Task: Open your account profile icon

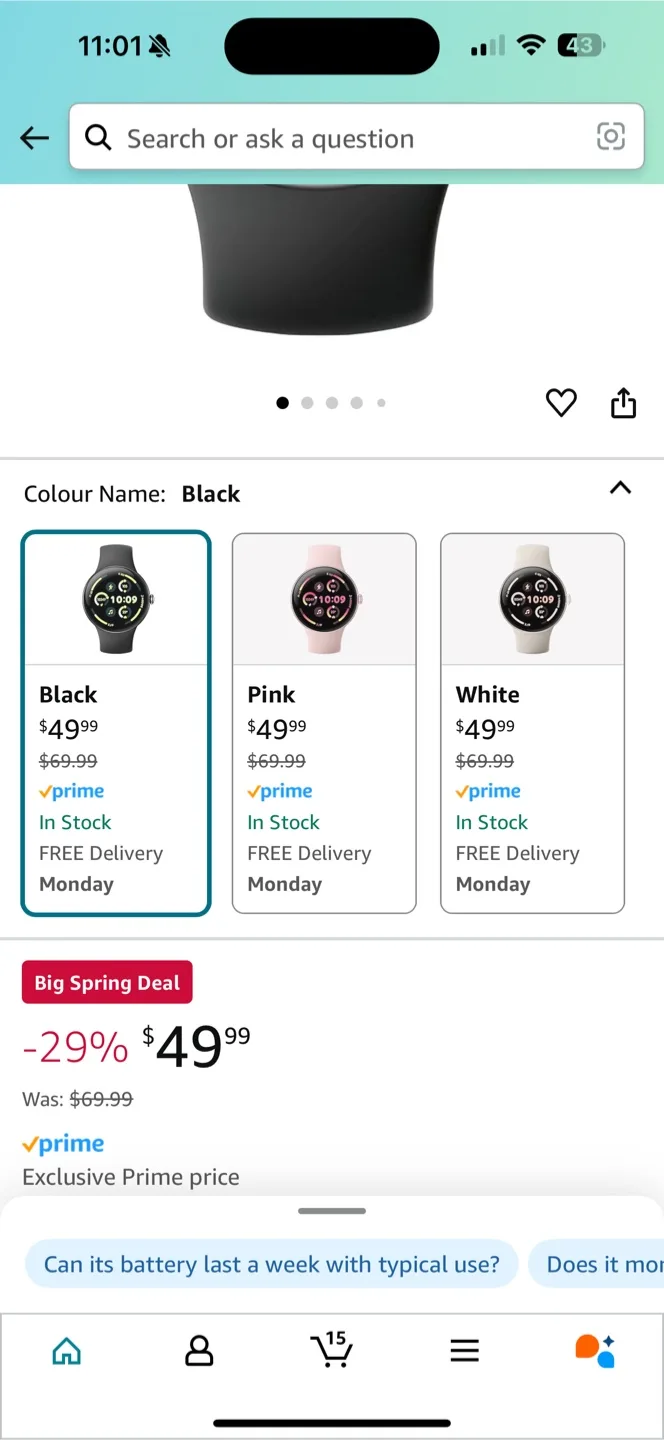Action: coord(199,1352)
